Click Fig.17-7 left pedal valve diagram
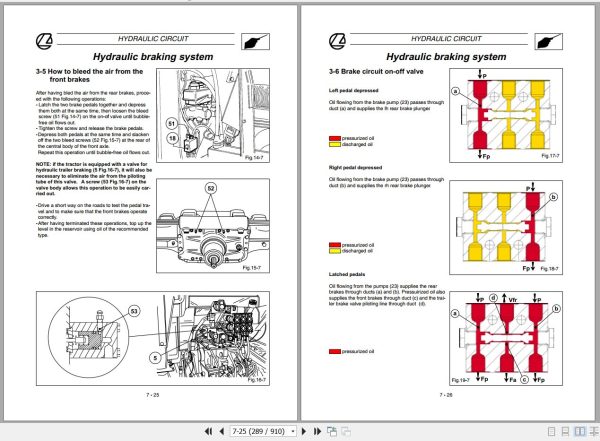 506,115
